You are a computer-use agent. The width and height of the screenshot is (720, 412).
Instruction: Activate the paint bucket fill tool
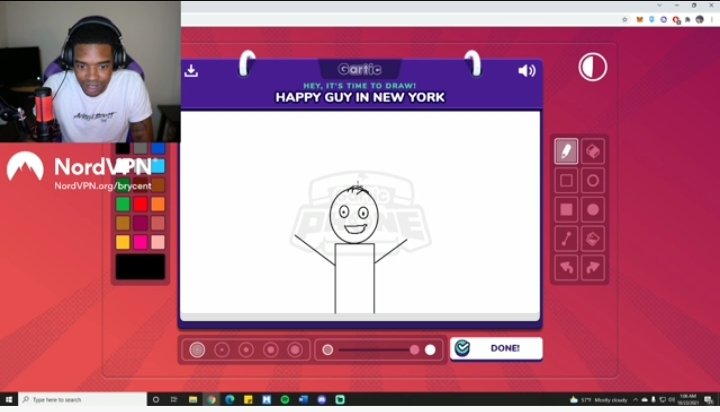click(593, 239)
